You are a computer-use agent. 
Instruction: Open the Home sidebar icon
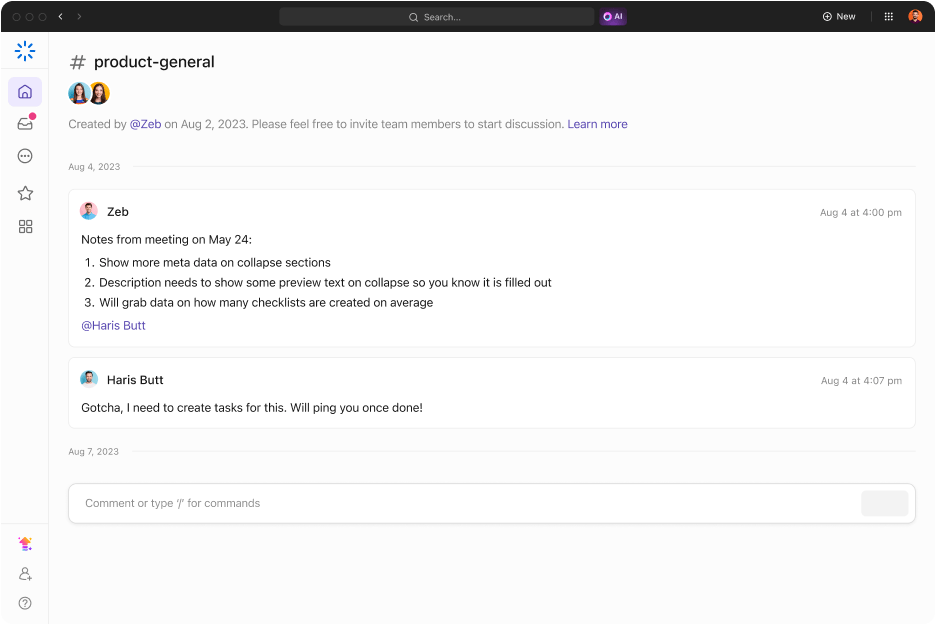pyautogui.click(x=25, y=92)
